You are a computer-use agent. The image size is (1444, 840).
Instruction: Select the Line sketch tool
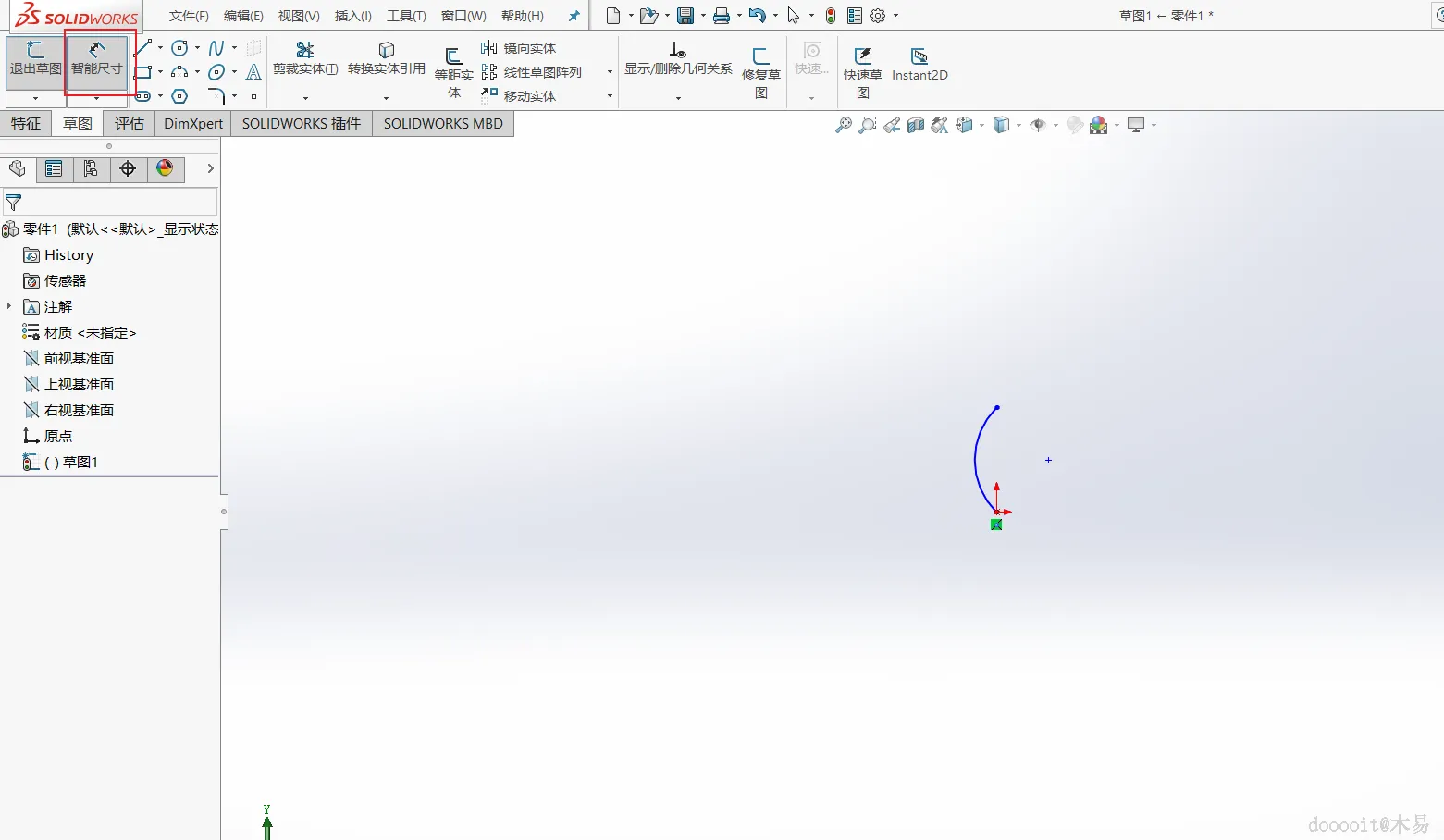143,48
